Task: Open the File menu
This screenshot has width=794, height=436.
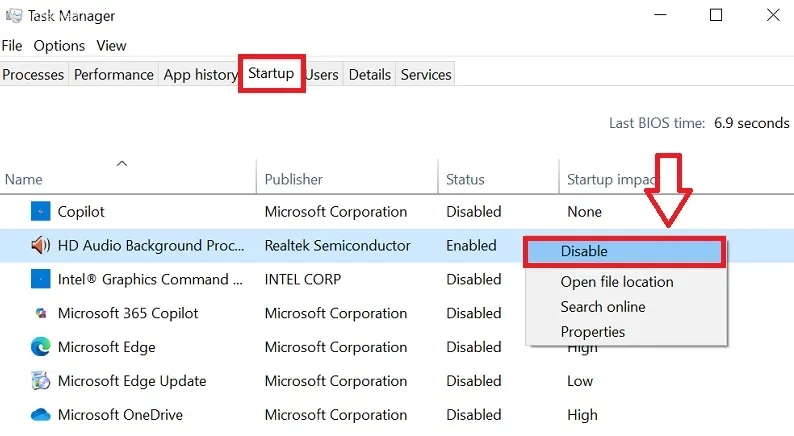Action: point(12,46)
